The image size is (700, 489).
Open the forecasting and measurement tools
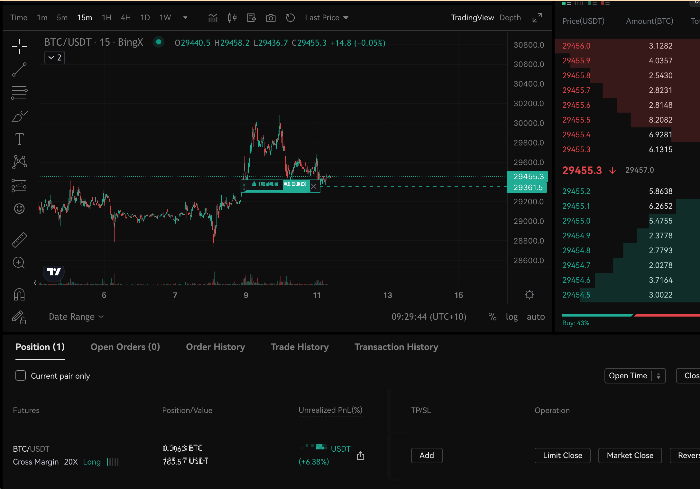click(x=19, y=185)
